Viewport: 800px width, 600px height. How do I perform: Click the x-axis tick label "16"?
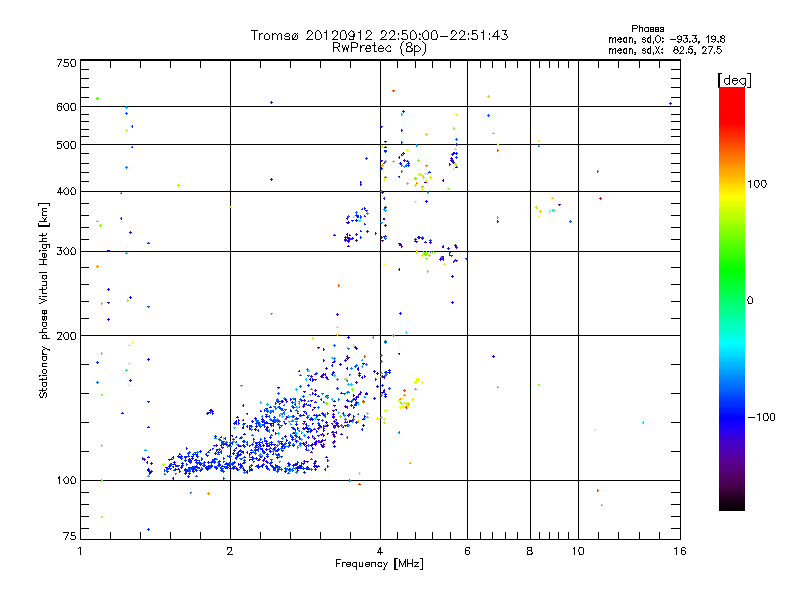tap(680, 551)
